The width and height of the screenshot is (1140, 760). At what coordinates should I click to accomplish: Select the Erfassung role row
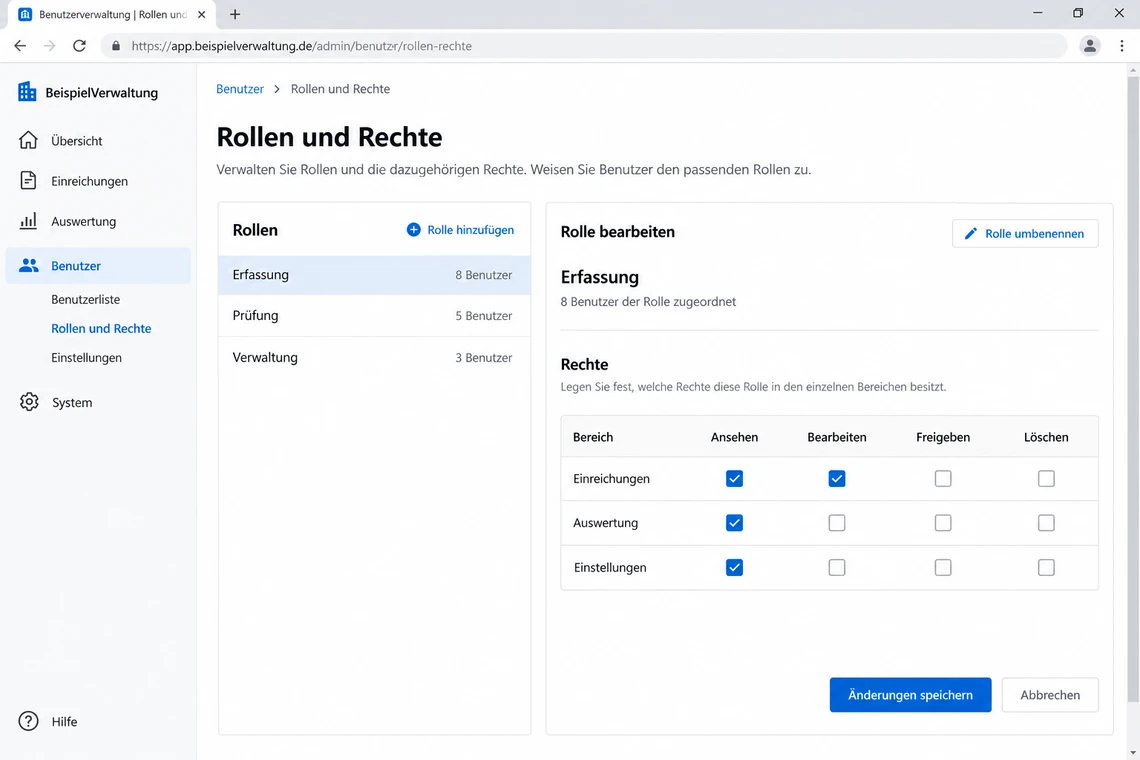point(374,275)
